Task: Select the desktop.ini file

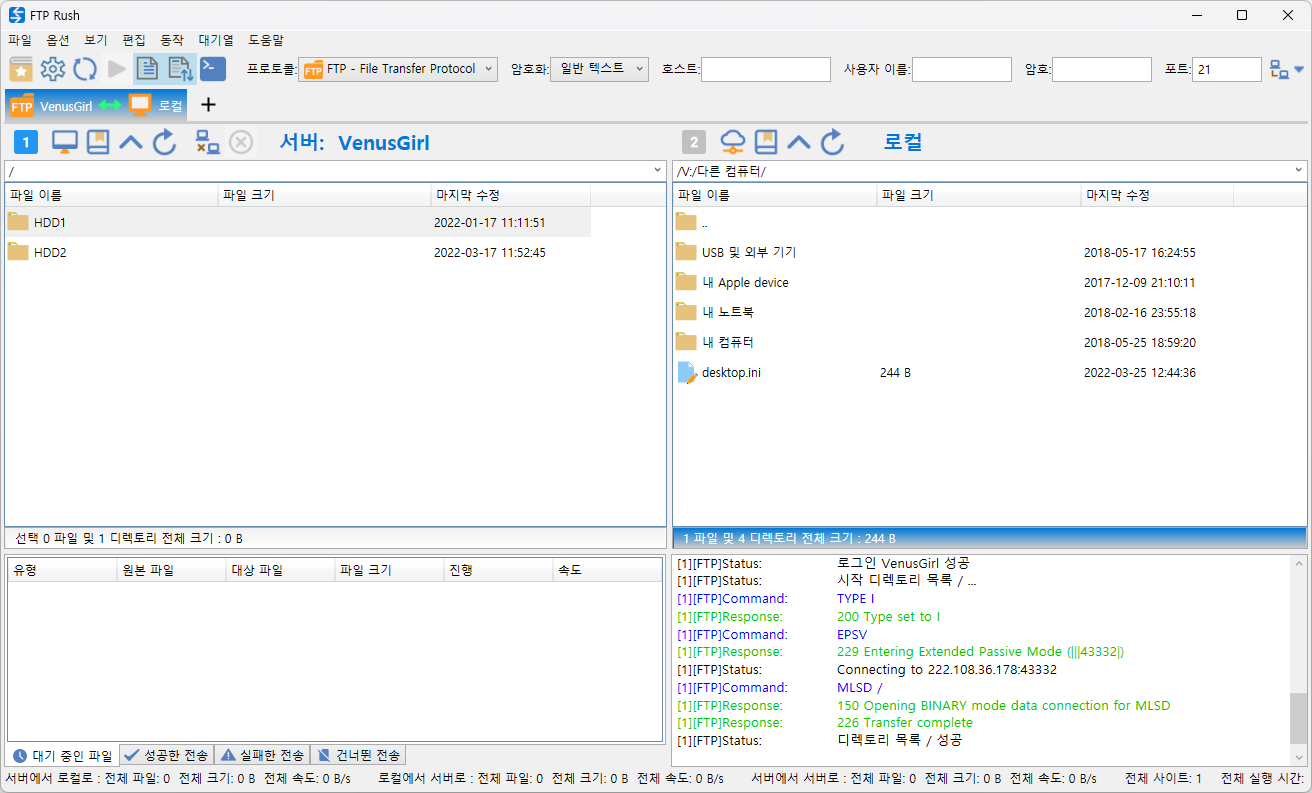Action: tap(953, 372)
